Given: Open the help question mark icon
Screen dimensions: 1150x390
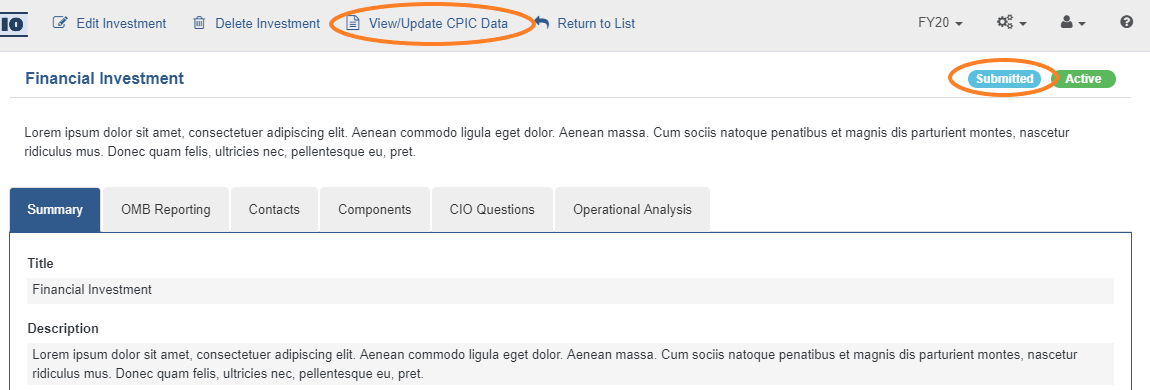Looking at the screenshot, I should (1127, 23).
